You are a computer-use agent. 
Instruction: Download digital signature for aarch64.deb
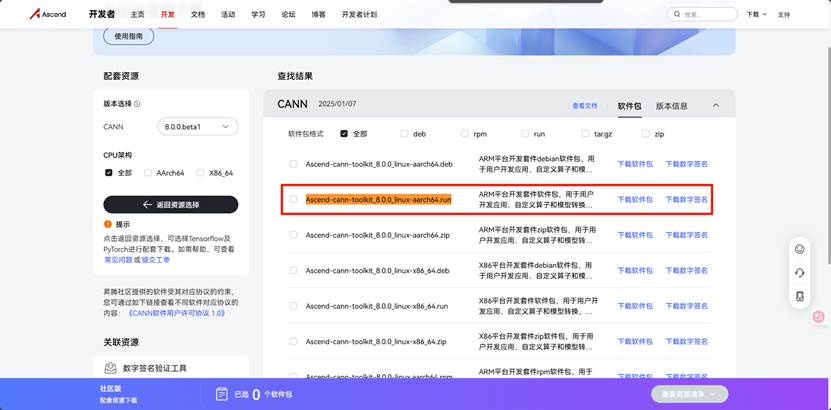[x=686, y=164]
